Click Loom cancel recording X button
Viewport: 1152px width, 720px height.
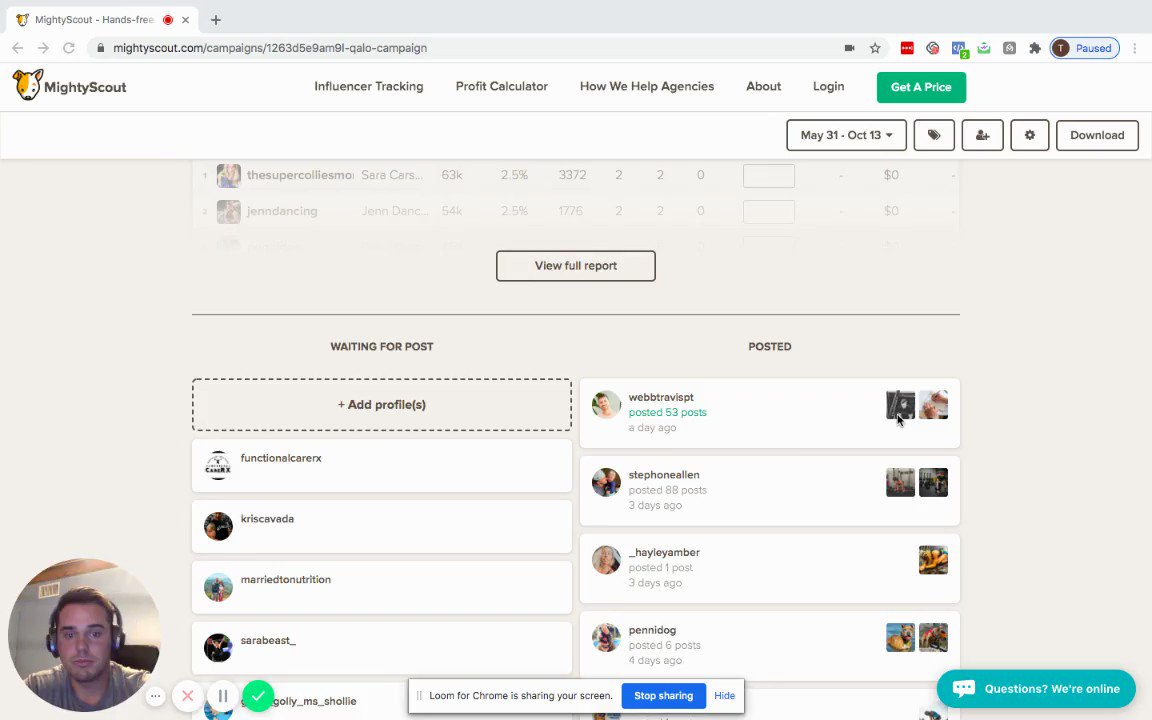tap(187, 695)
